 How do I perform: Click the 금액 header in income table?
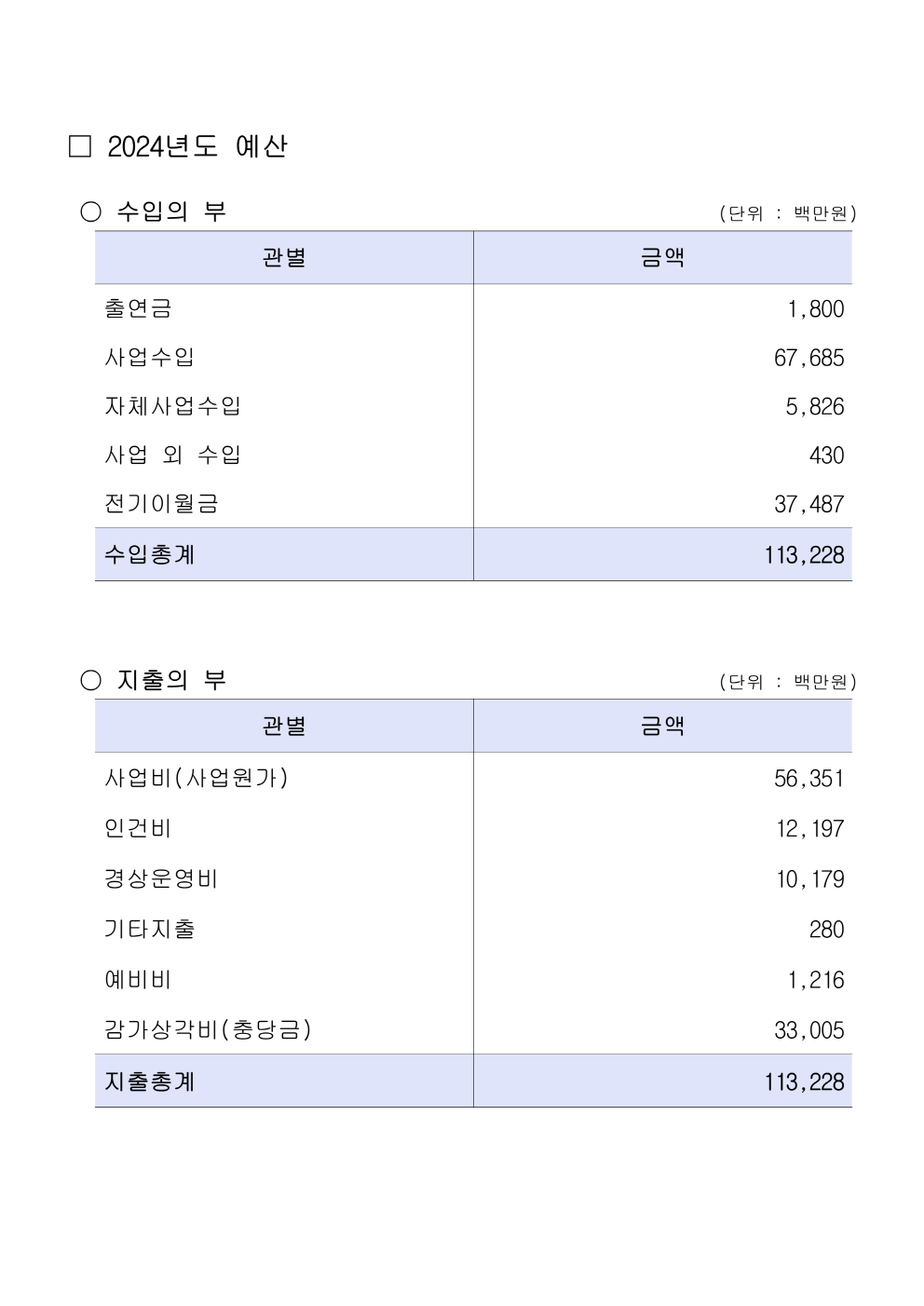[x=662, y=257]
